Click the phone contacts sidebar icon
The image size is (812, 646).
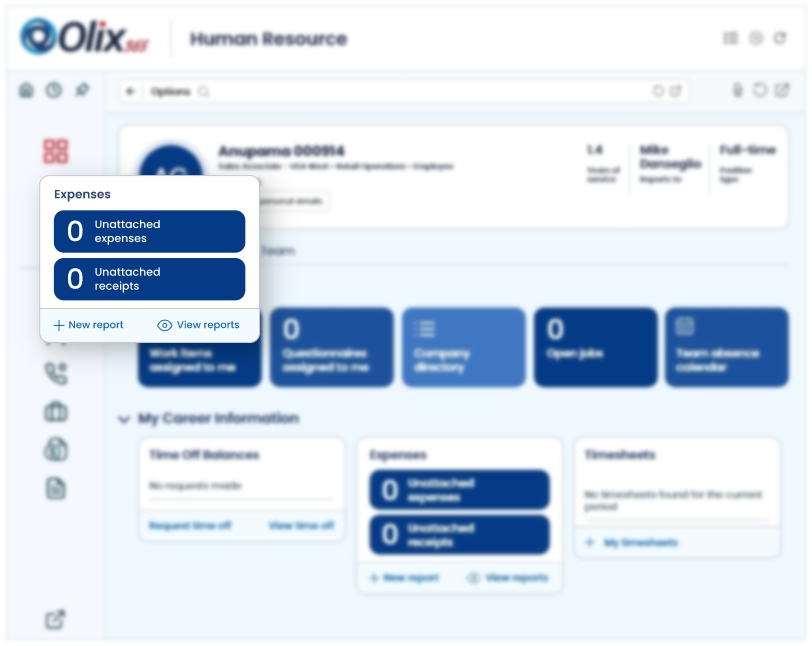pos(56,374)
